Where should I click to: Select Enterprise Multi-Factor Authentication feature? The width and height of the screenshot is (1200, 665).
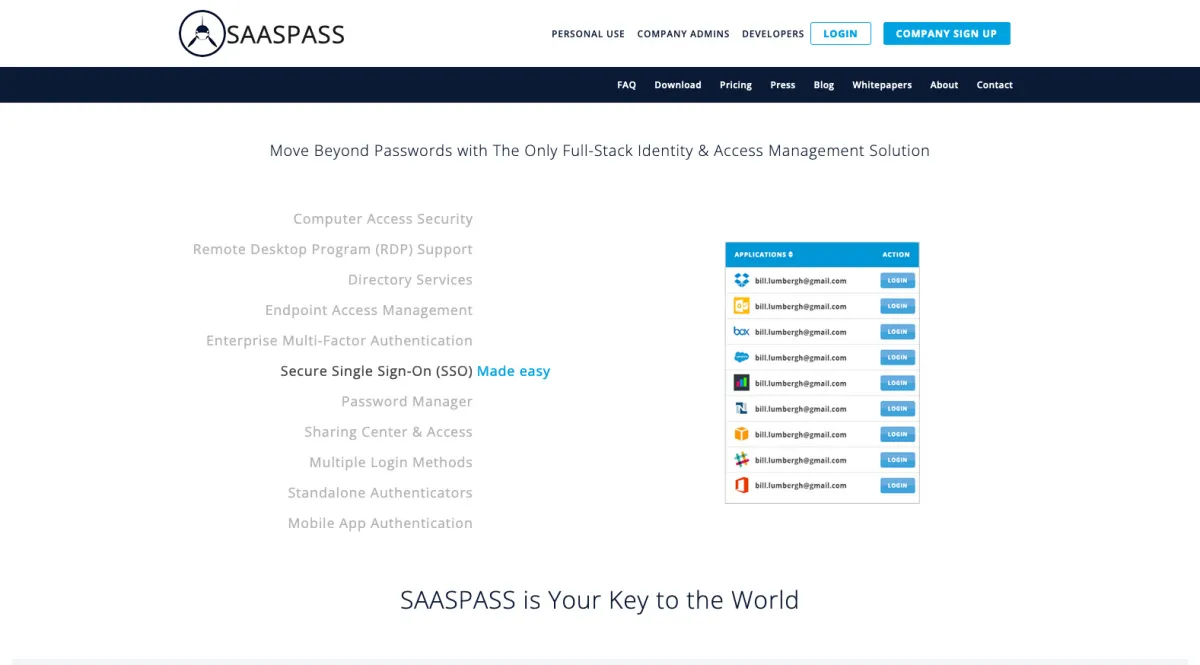pos(339,341)
